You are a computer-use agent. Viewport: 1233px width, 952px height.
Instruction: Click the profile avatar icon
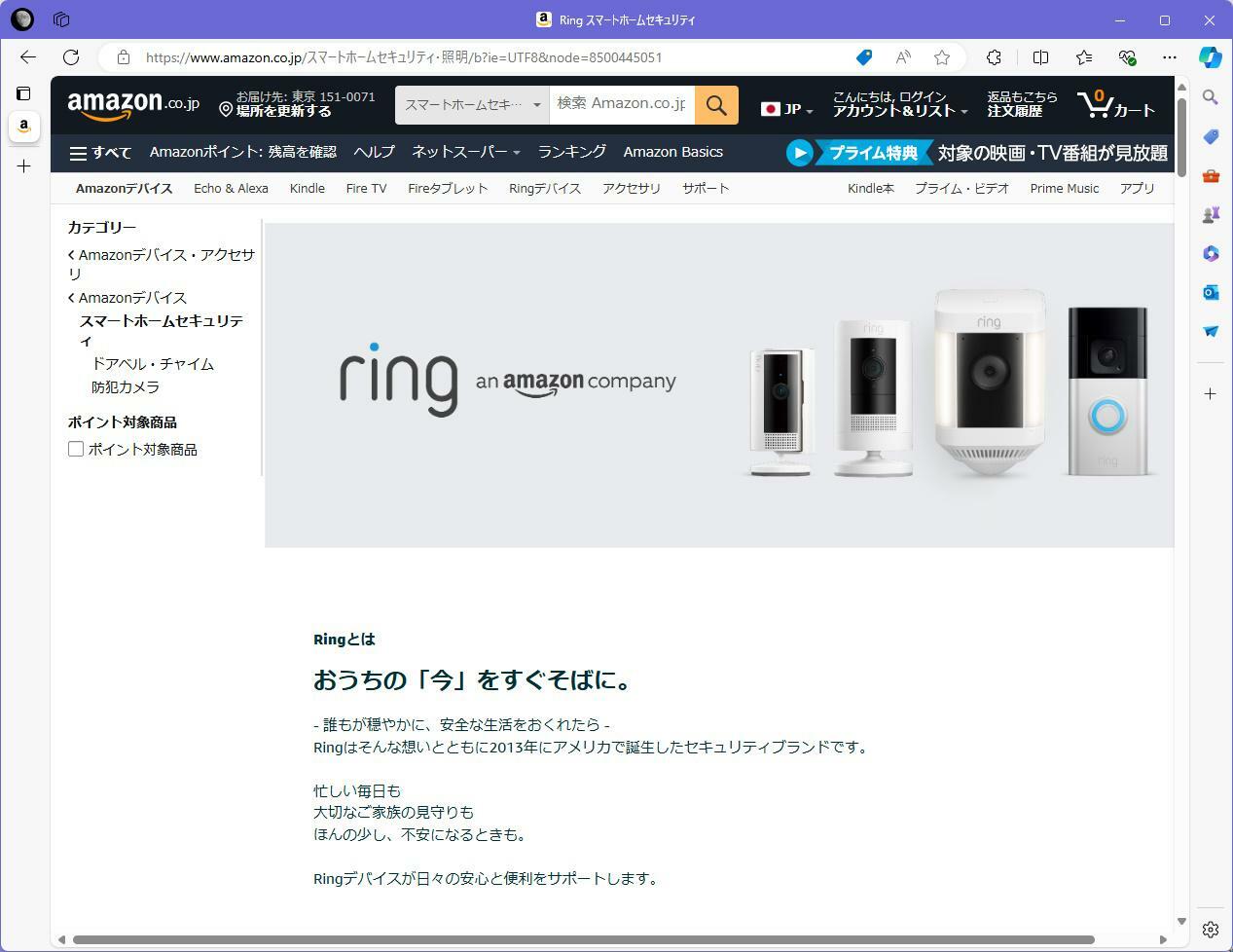[22, 19]
